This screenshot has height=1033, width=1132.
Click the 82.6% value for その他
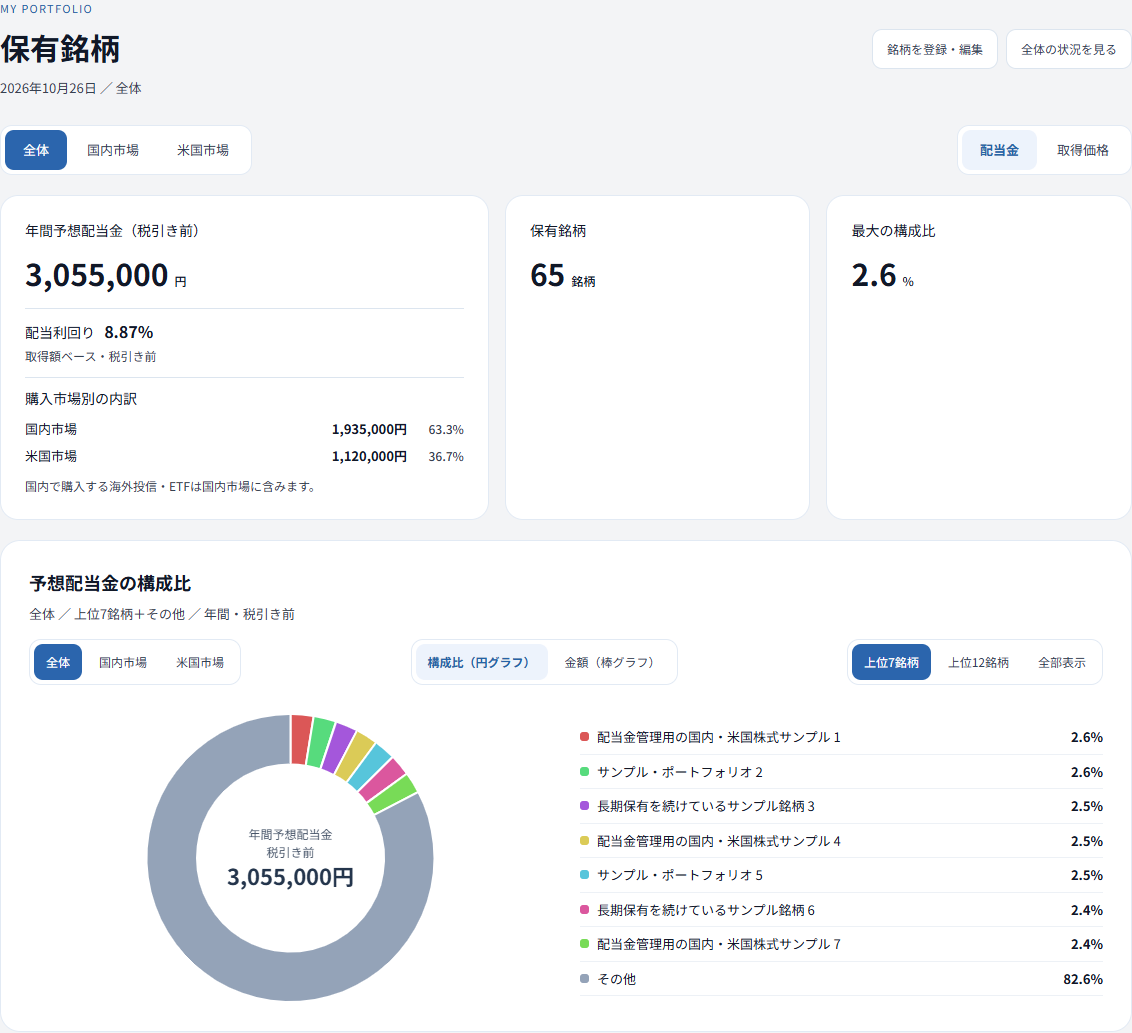(x=1083, y=979)
